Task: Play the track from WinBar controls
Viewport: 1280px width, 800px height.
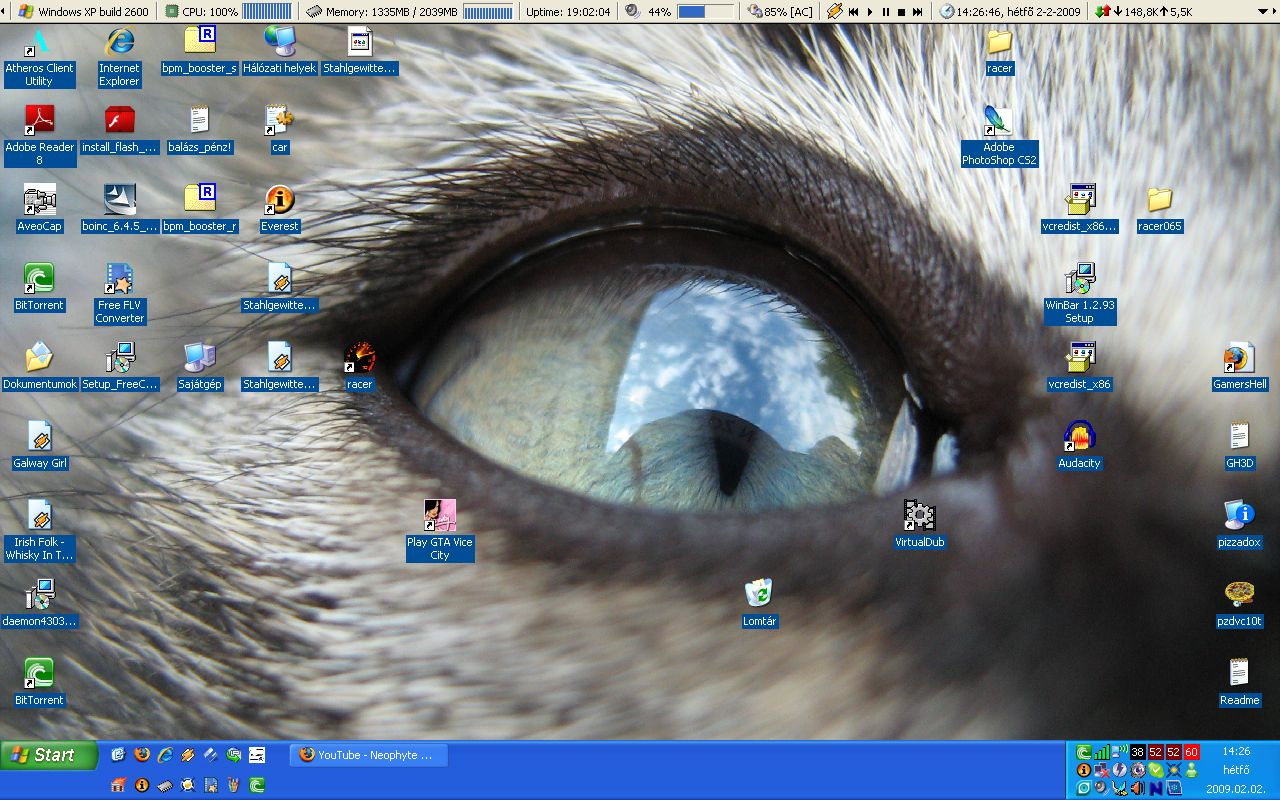Action: (869, 12)
